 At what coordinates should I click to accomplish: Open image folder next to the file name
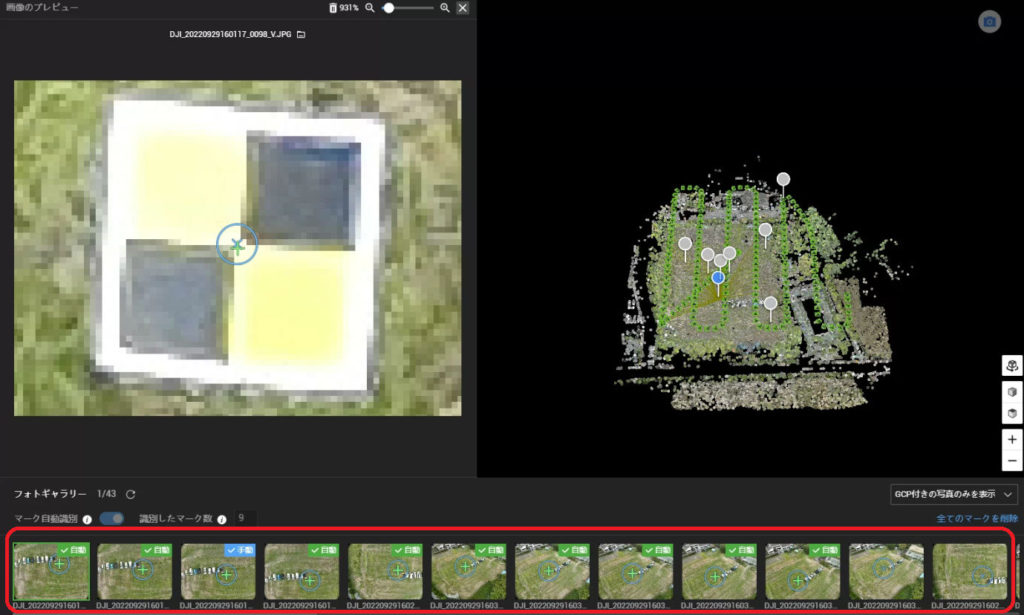point(301,34)
